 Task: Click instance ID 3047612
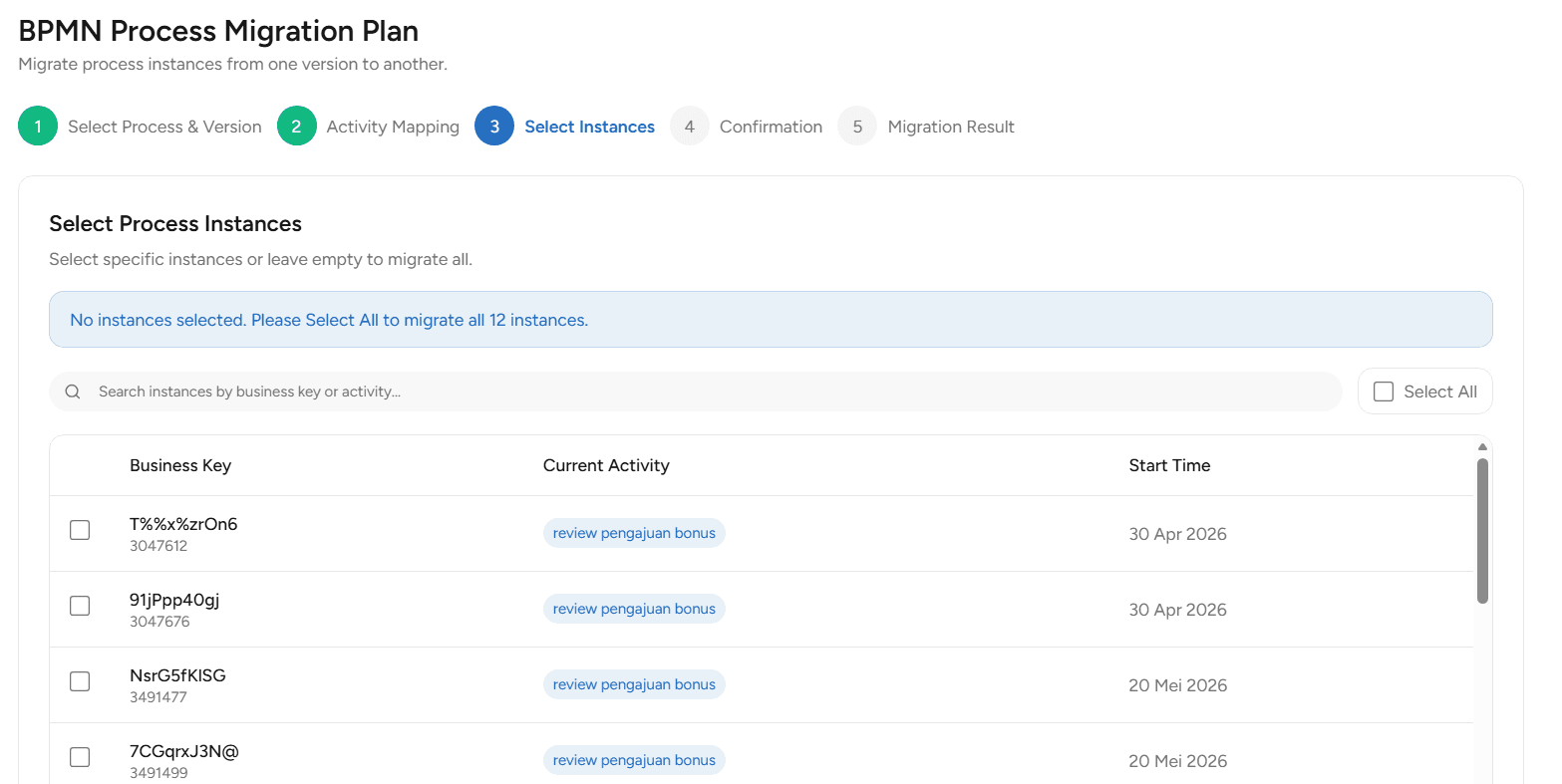[x=158, y=546]
